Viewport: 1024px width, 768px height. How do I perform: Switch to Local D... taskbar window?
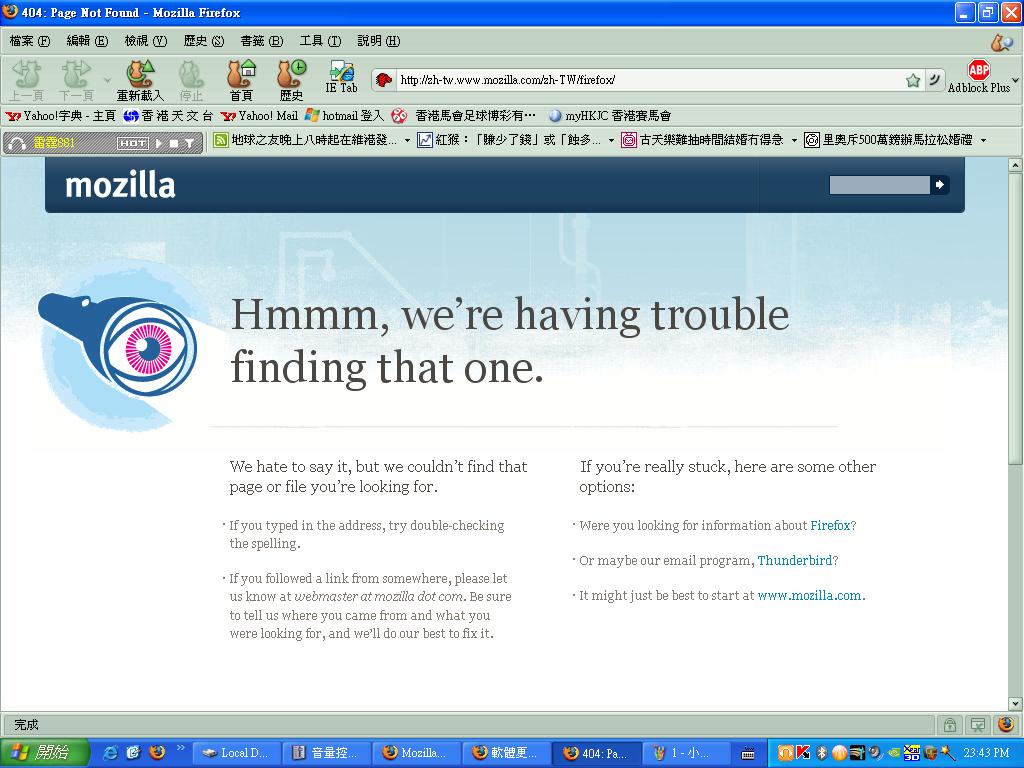click(236, 753)
